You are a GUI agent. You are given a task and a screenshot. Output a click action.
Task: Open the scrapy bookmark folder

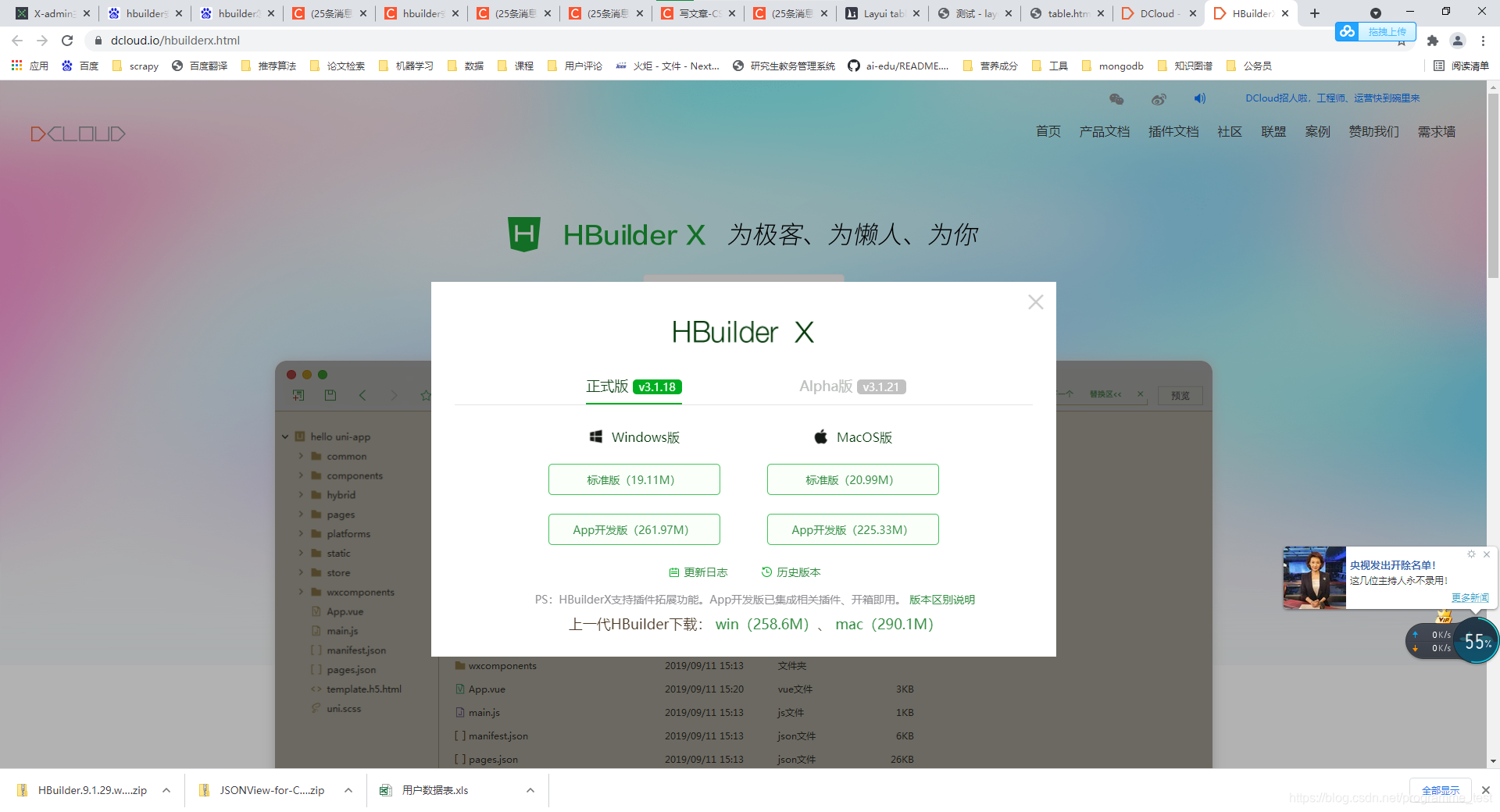(x=135, y=66)
